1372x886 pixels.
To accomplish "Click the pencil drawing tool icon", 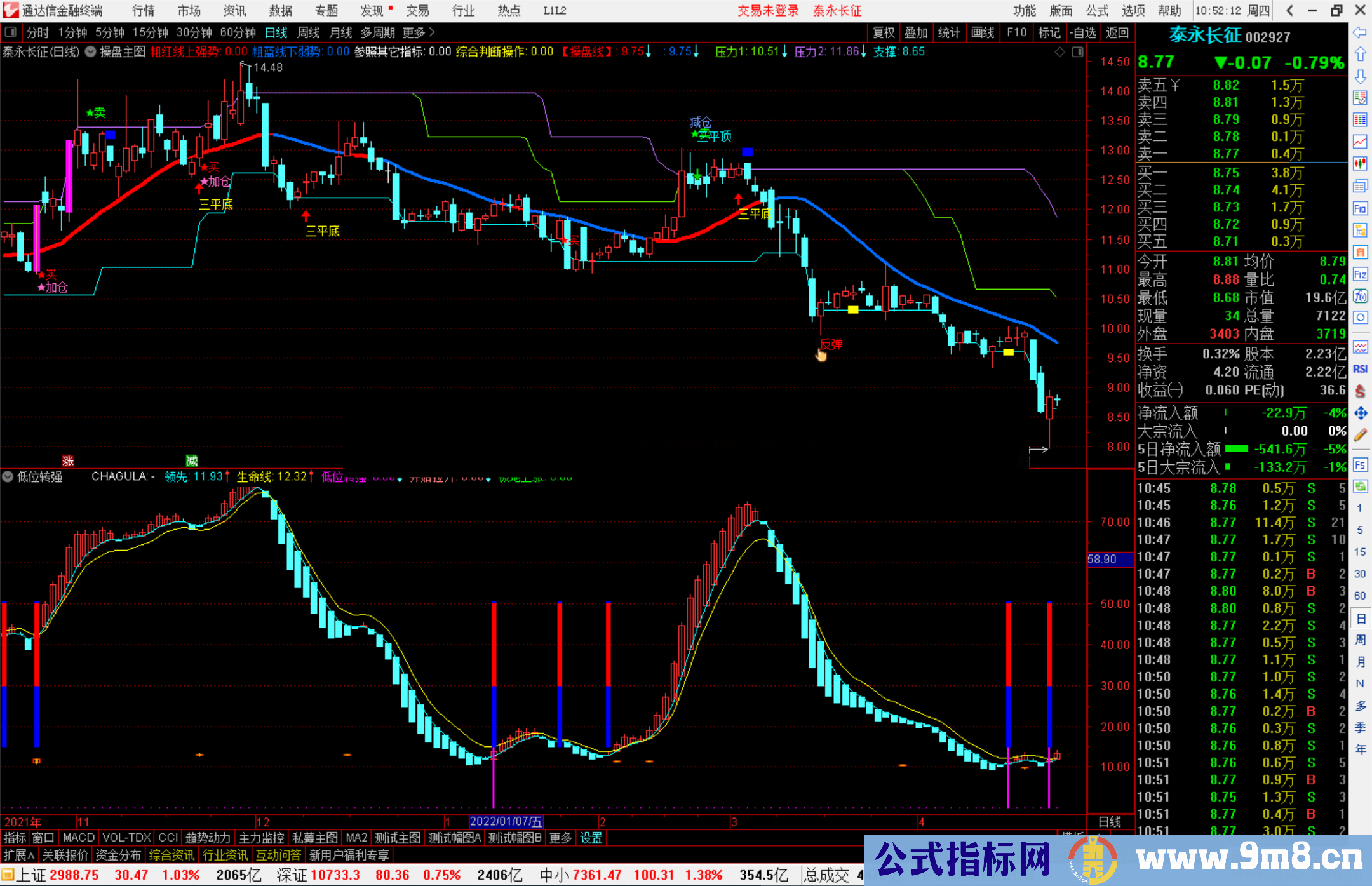I will click(x=1360, y=436).
